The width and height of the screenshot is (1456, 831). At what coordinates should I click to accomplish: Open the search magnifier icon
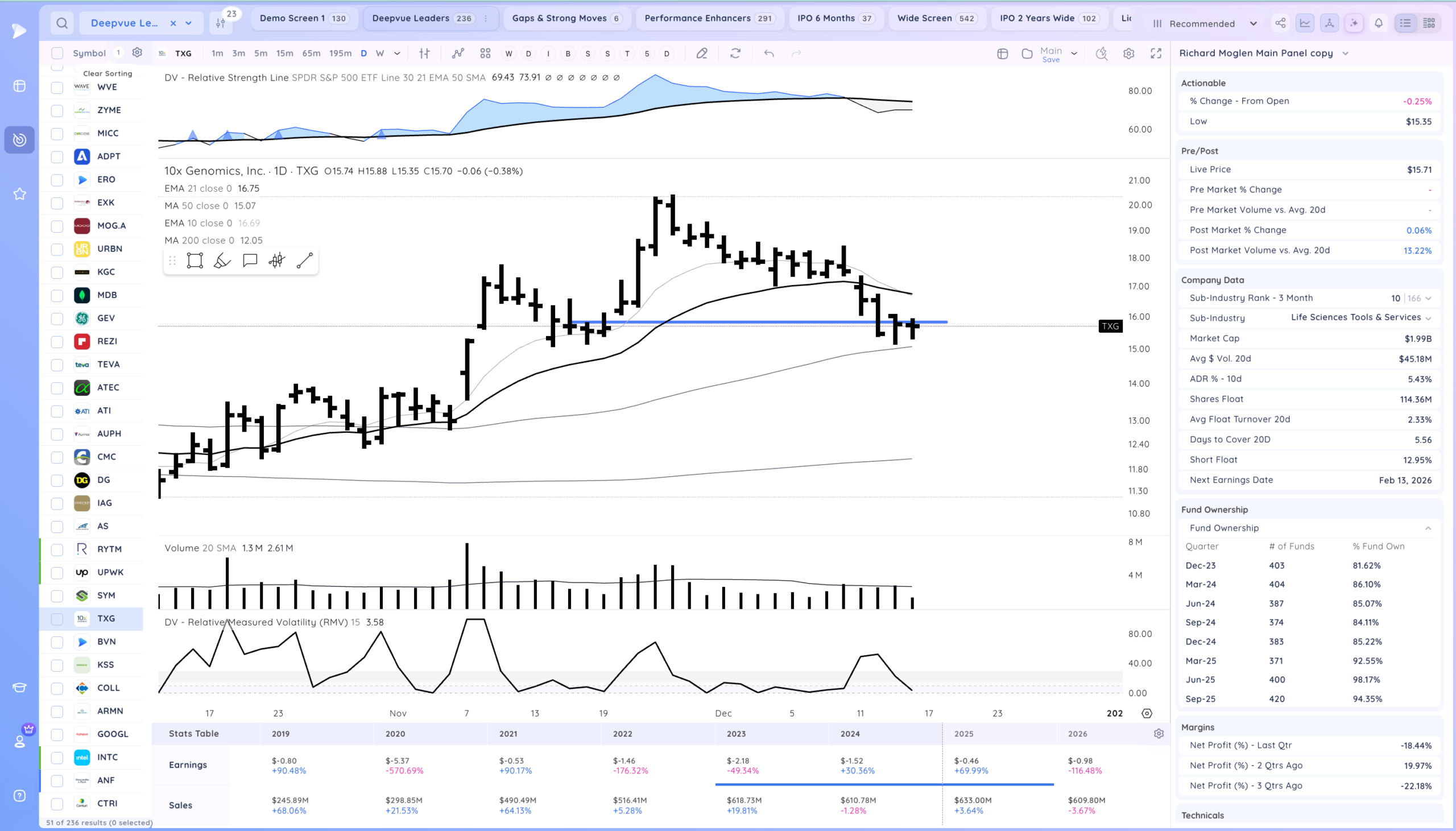tap(62, 23)
